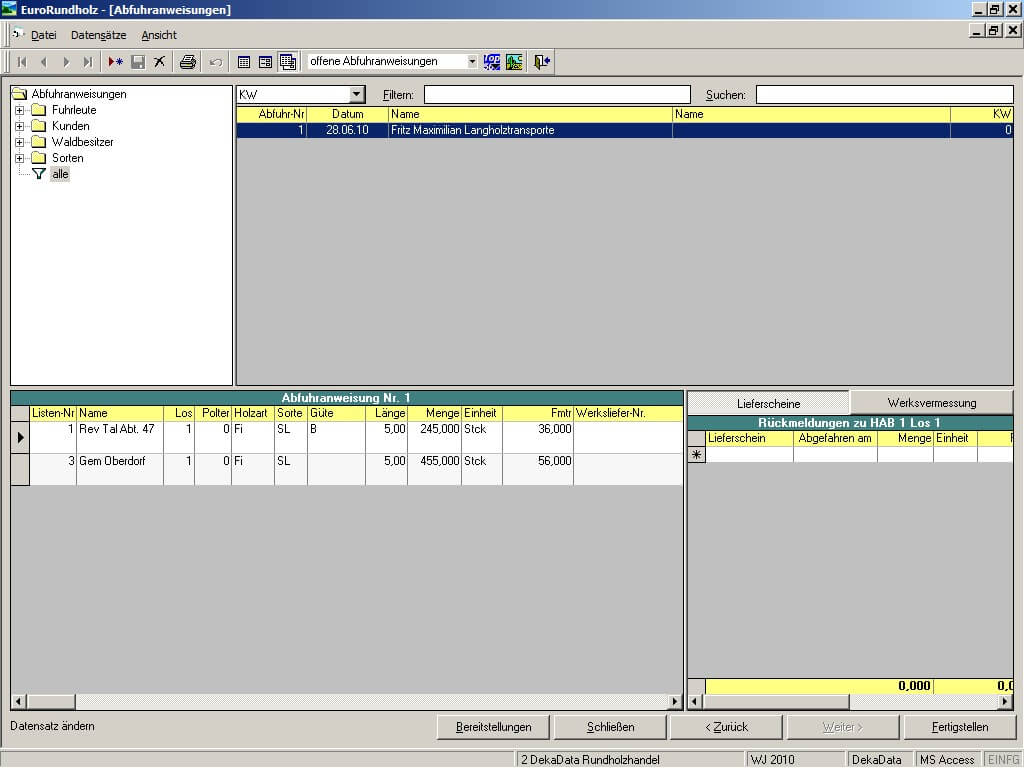Click the Zurück button
This screenshot has height=768, width=1024.
(726, 727)
